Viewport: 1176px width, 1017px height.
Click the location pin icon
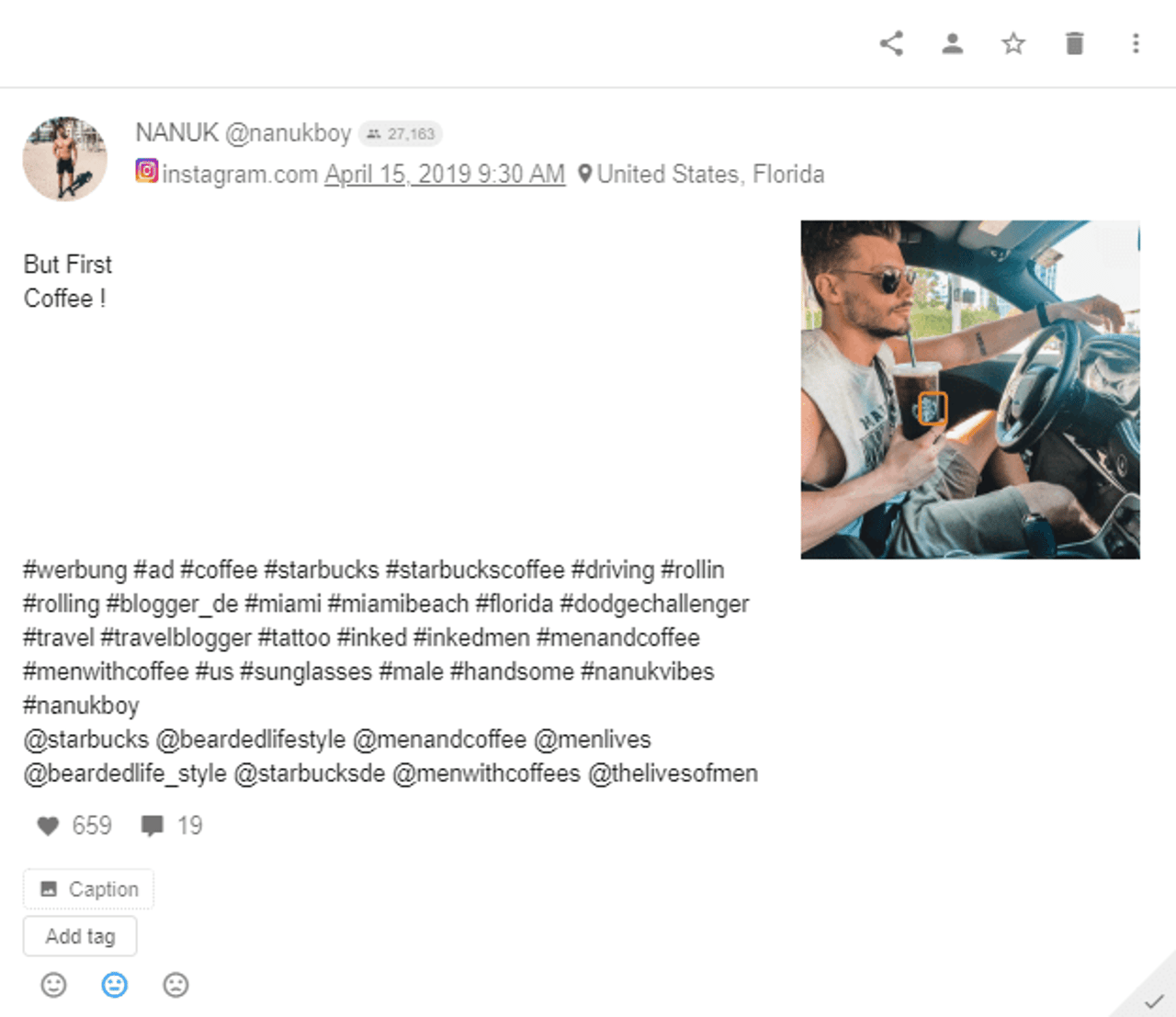click(585, 173)
